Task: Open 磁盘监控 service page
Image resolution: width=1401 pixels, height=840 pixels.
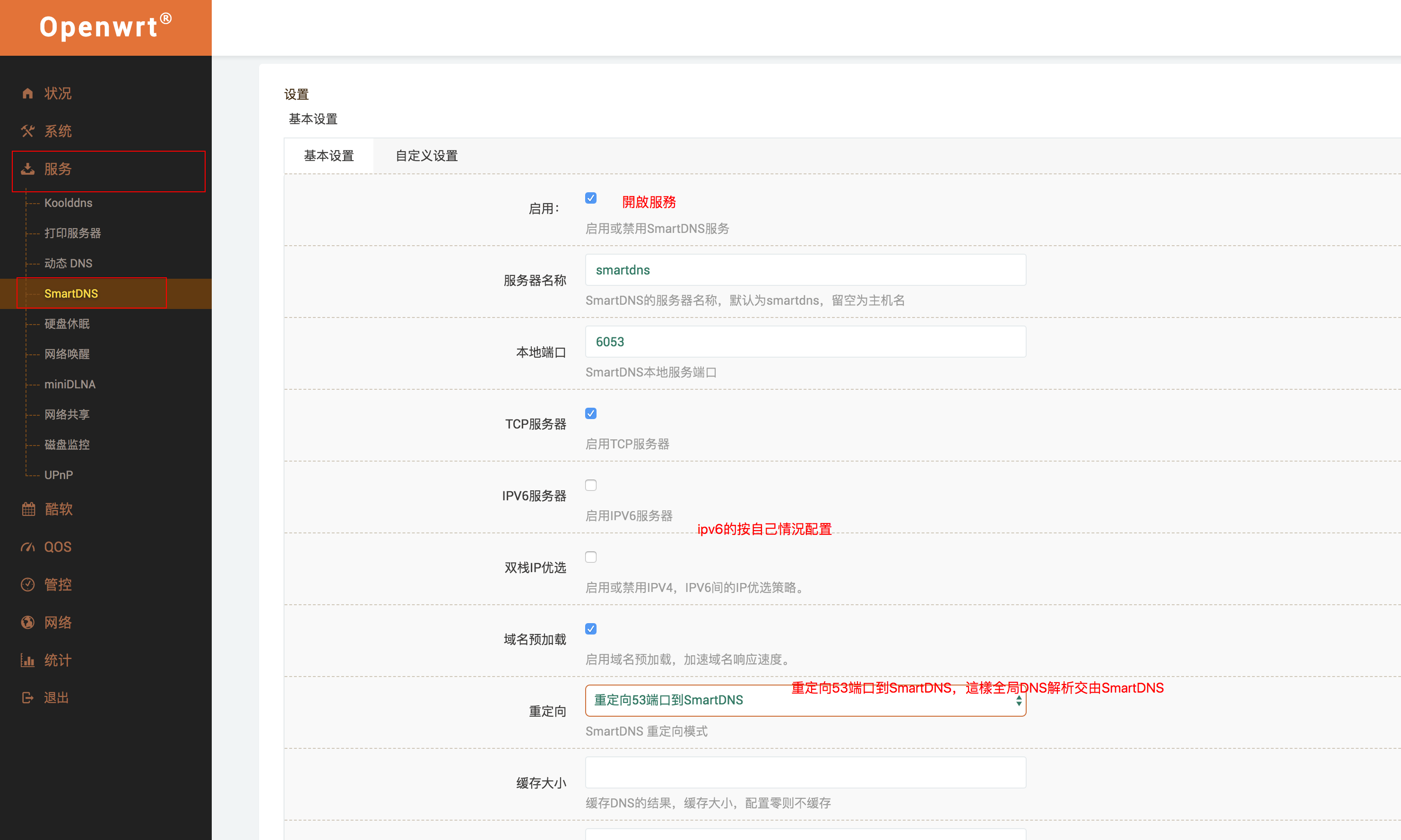Action: (x=67, y=445)
